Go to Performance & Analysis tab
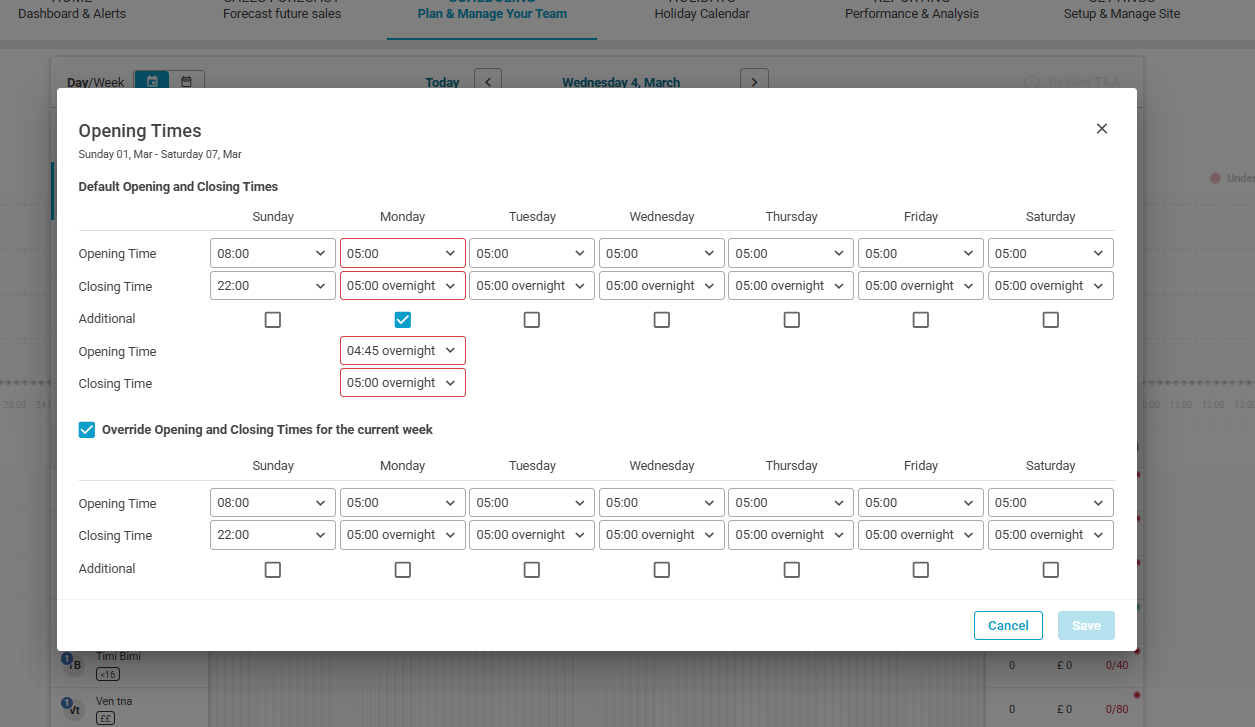 click(x=911, y=14)
